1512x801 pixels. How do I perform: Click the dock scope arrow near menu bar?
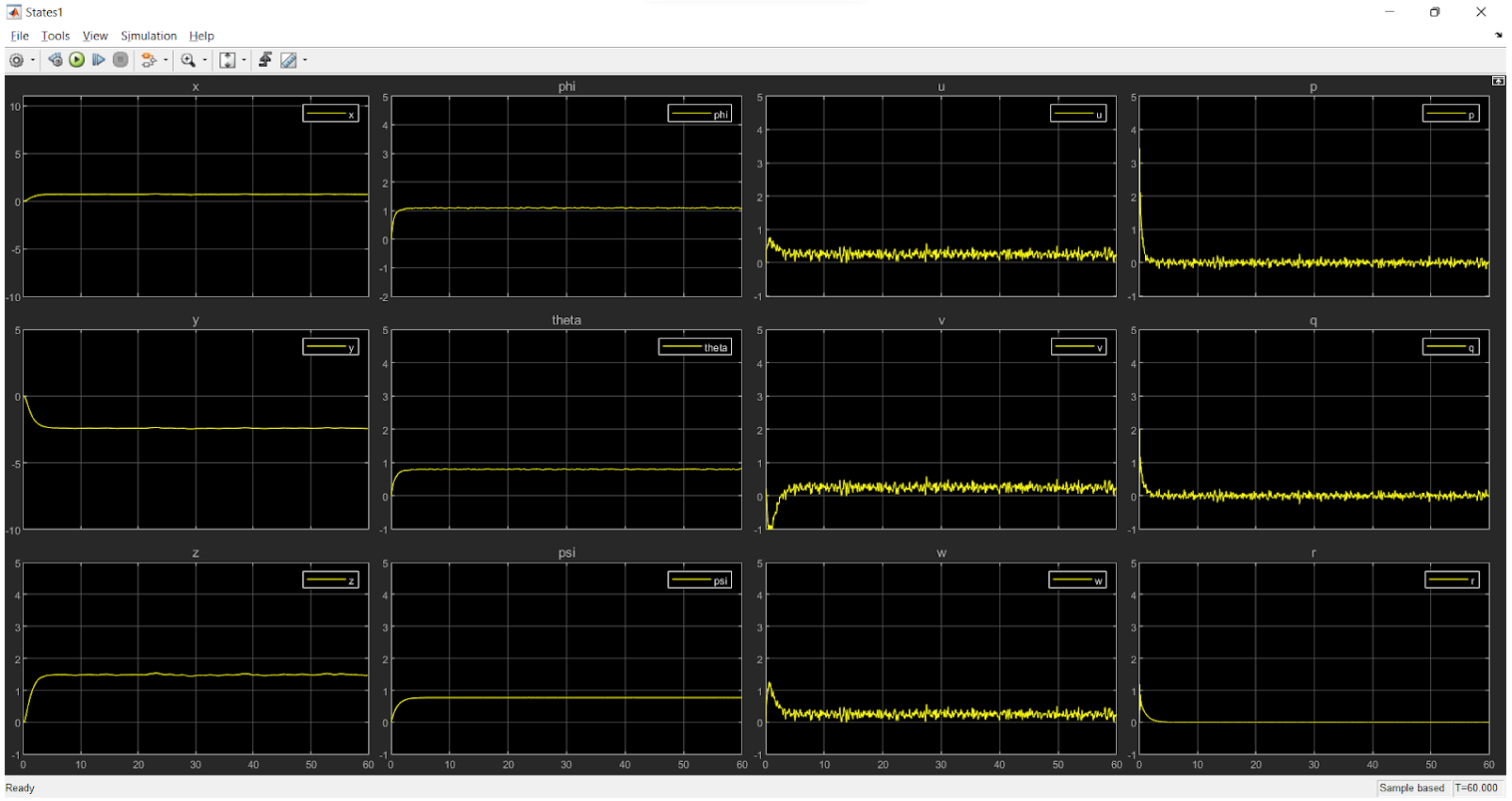[x=1498, y=35]
